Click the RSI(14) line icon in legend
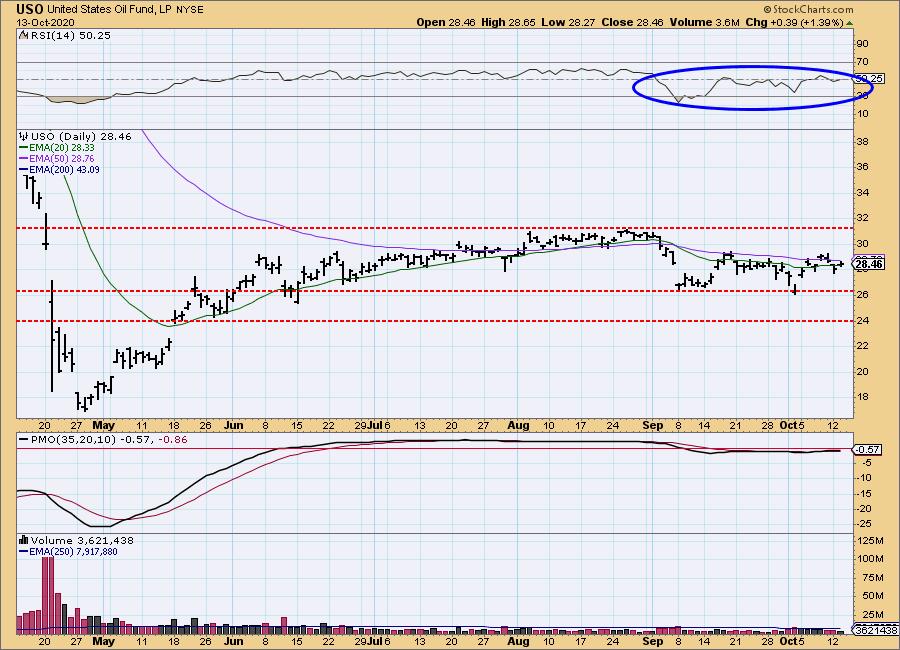900x650 pixels. pos(23,35)
